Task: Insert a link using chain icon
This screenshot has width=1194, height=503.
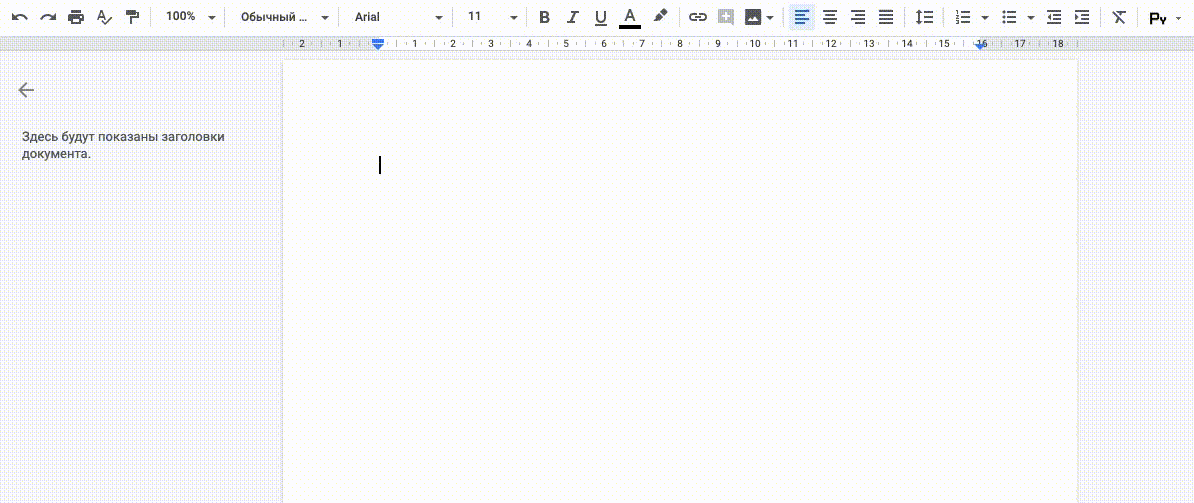Action: click(698, 17)
